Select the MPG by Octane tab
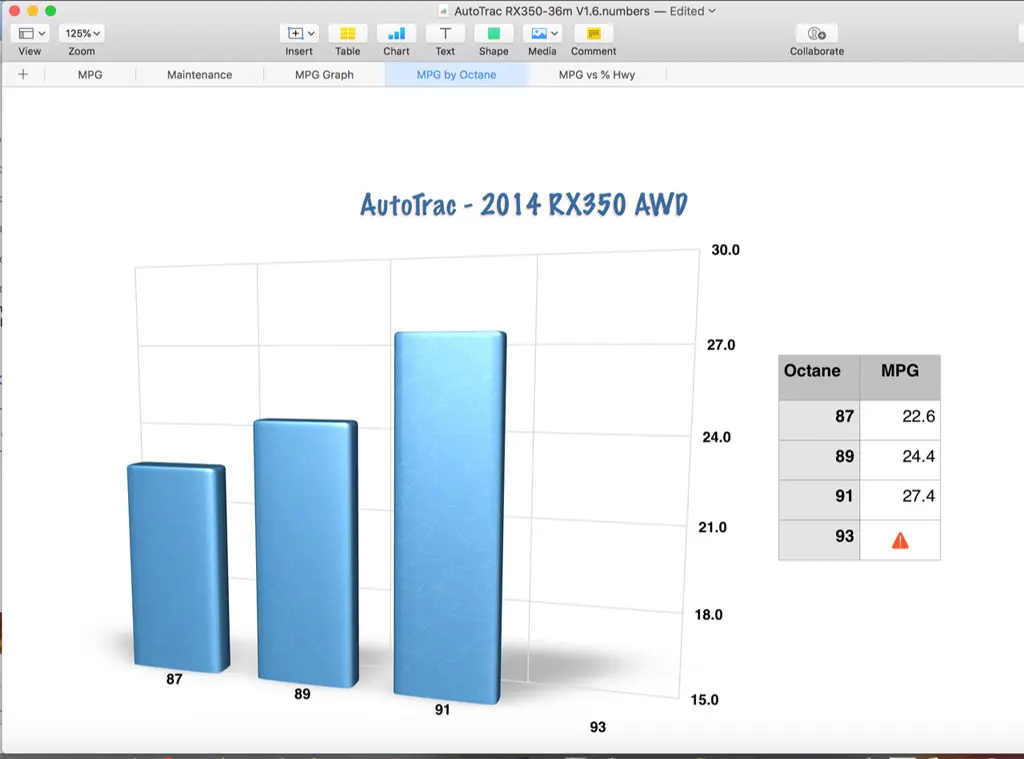Image resolution: width=1024 pixels, height=759 pixels. 456,74
